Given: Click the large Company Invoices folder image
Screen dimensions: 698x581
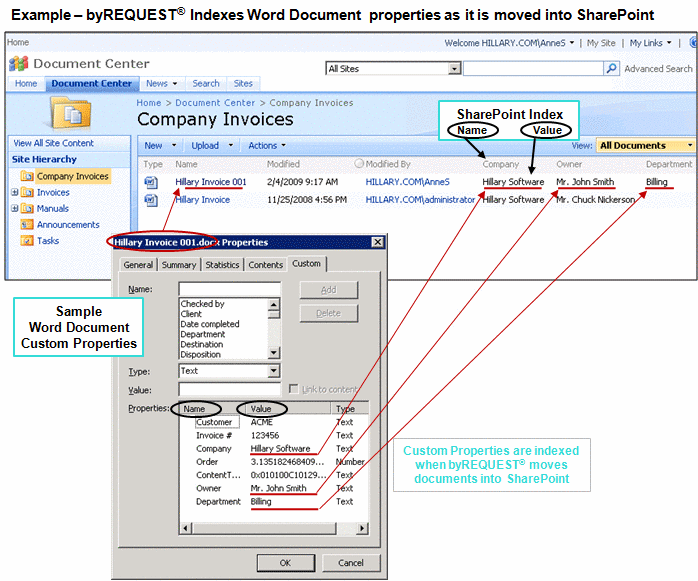Looking at the screenshot, I should (71, 114).
